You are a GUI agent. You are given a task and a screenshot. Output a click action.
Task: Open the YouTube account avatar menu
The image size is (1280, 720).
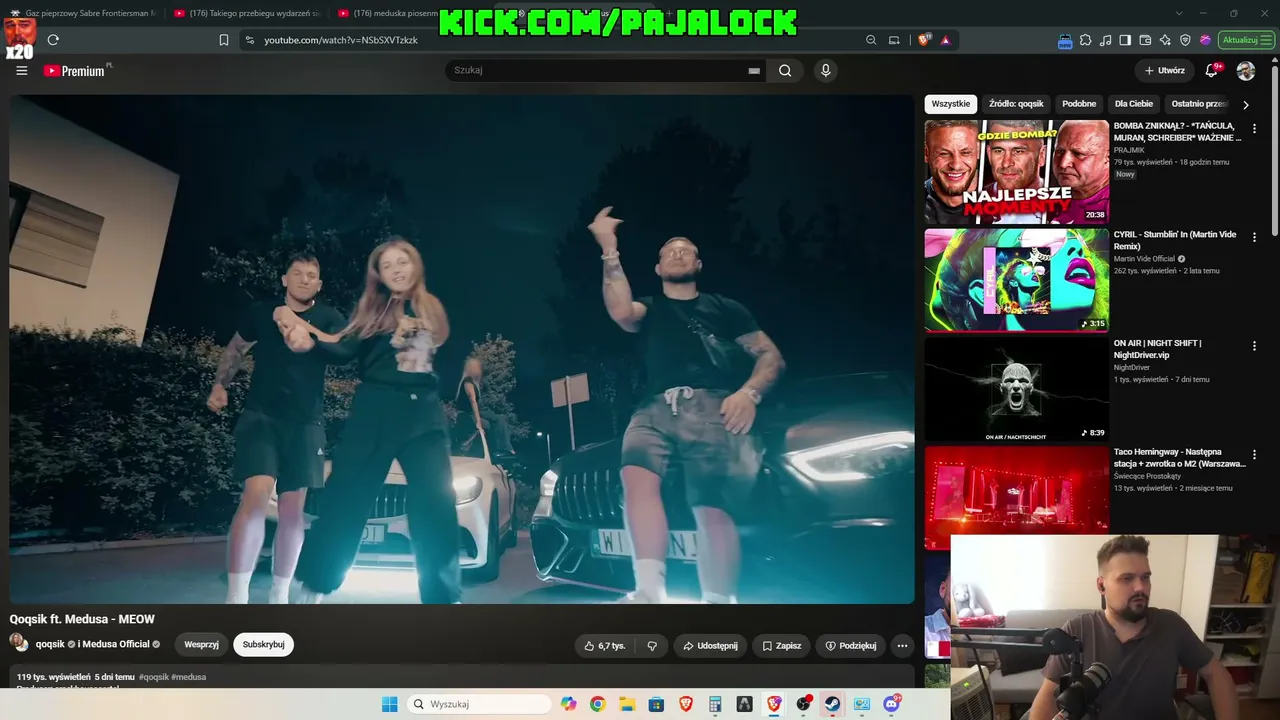[x=1246, y=71]
